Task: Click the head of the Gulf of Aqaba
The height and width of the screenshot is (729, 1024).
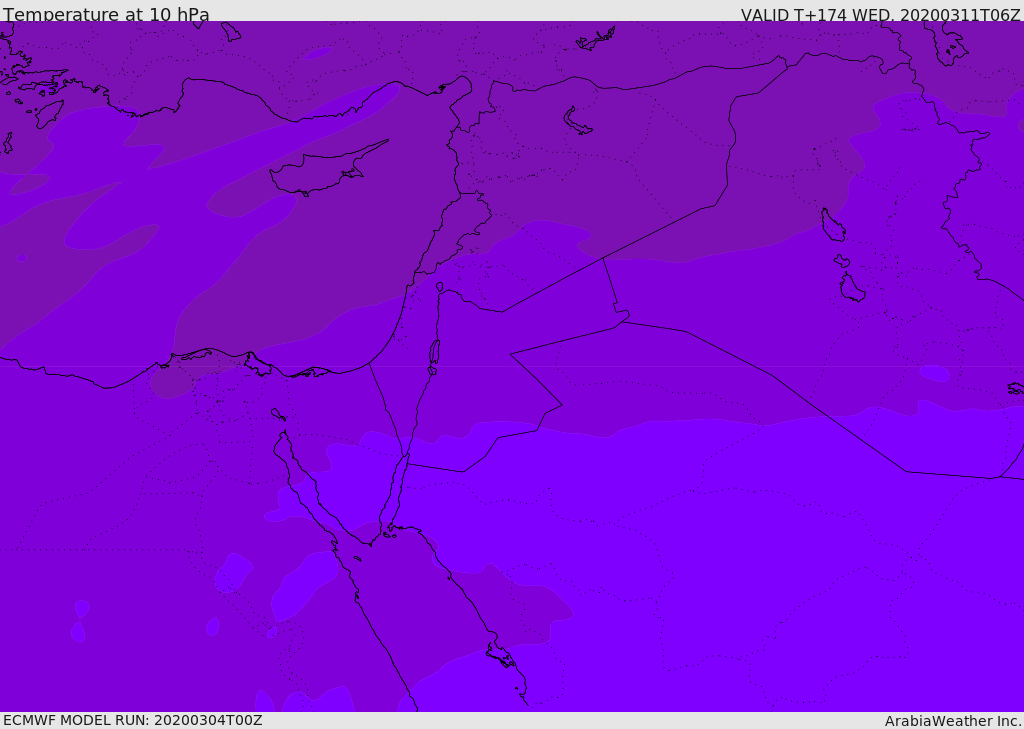Action: coord(407,457)
